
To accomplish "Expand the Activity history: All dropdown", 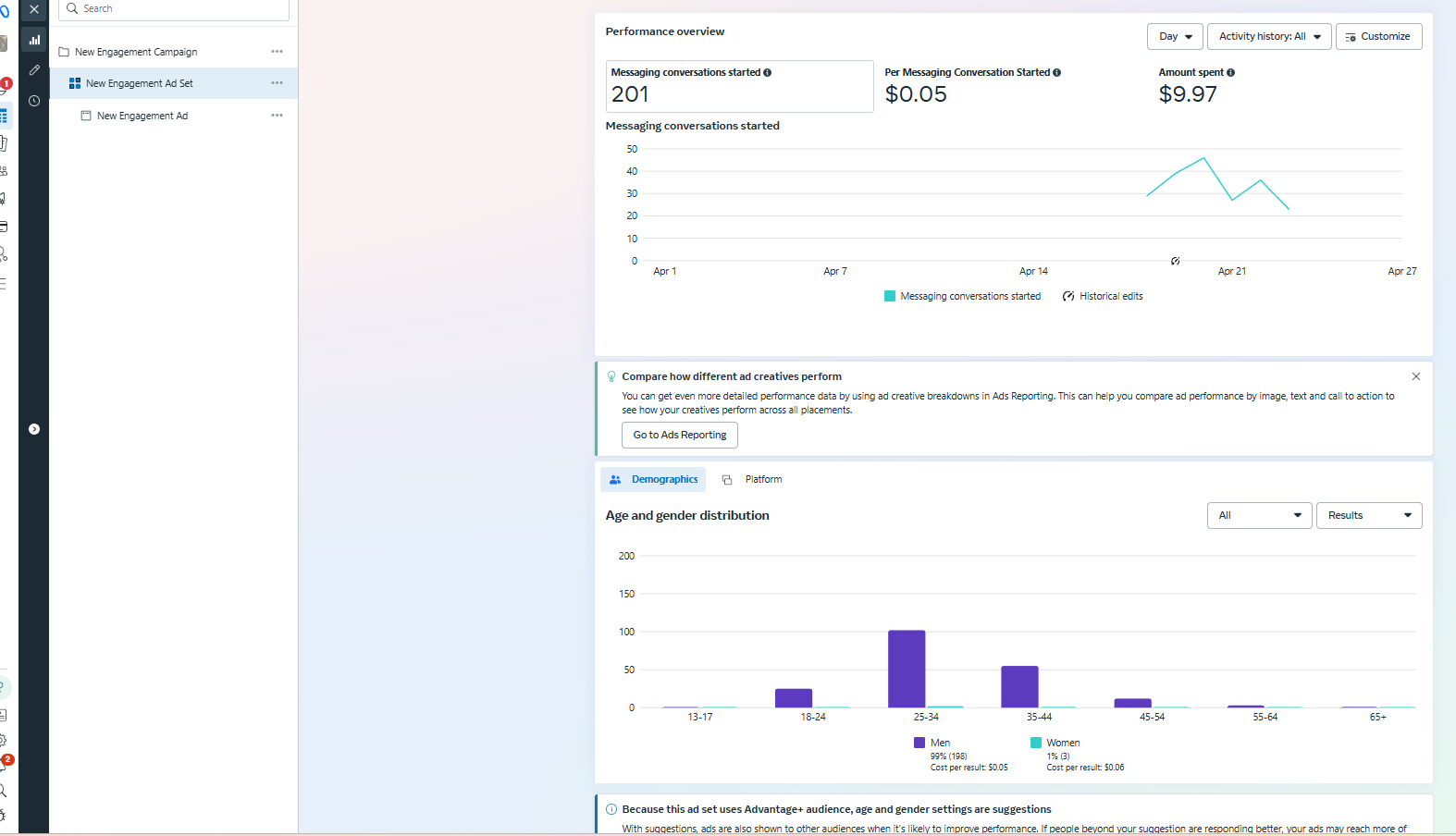I will (x=1268, y=37).
